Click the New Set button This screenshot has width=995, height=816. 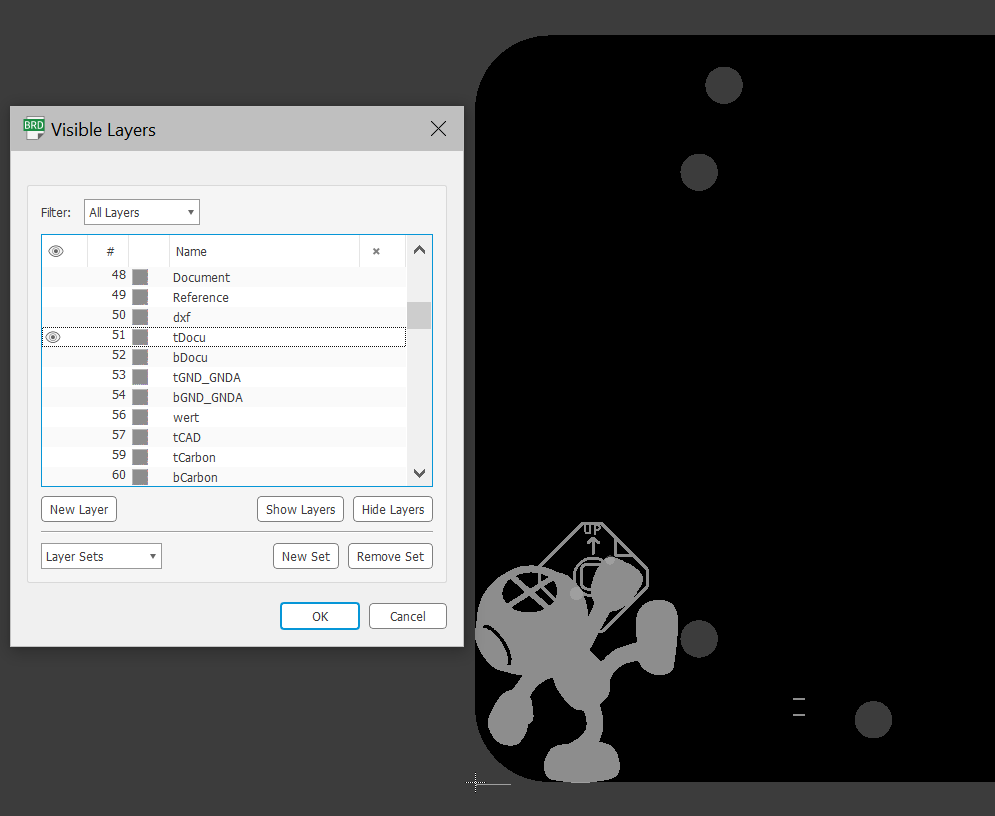click(306, 556)
